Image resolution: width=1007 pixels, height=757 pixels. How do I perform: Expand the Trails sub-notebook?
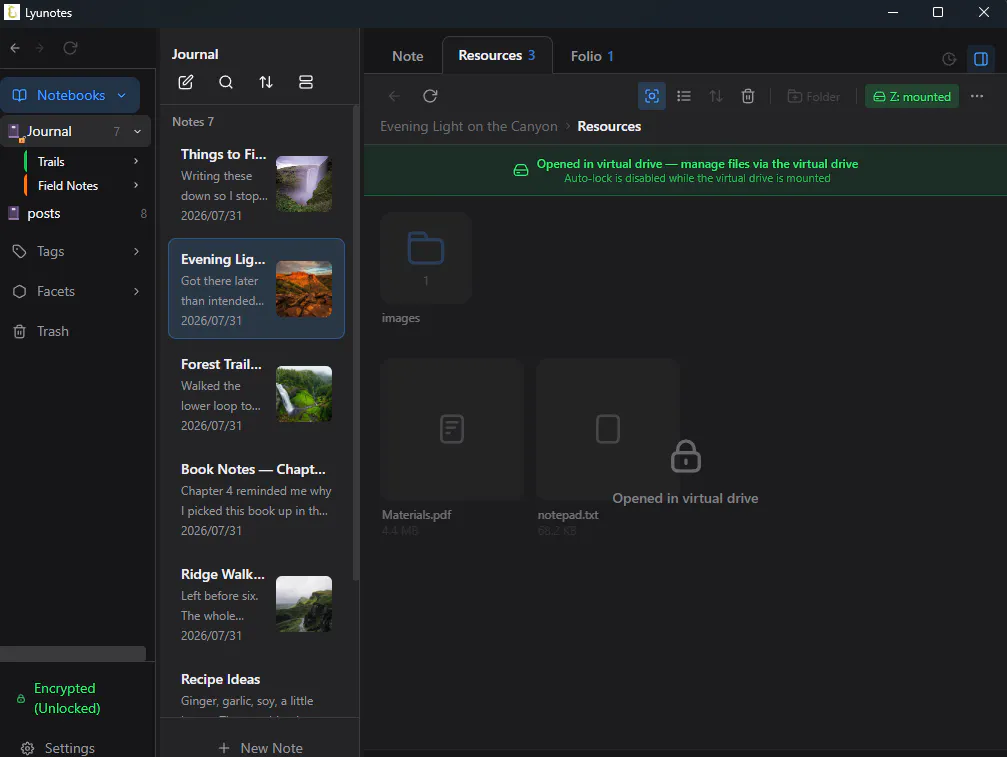point(136,161)
